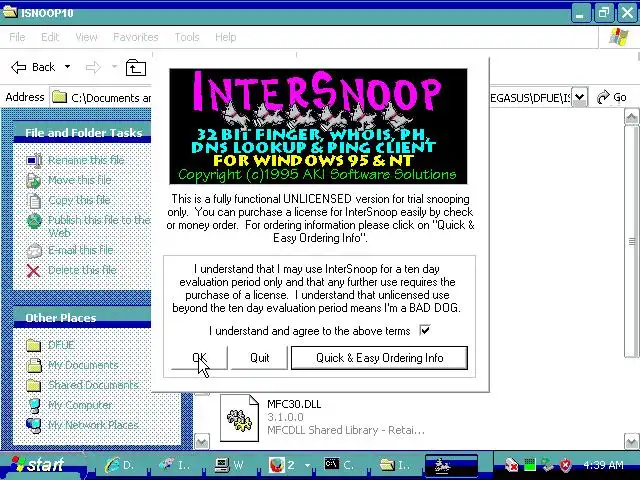Image resolution: width=640 pixels, height=480 pixels.
Task: Open the File menu
Action: (17, 37)
